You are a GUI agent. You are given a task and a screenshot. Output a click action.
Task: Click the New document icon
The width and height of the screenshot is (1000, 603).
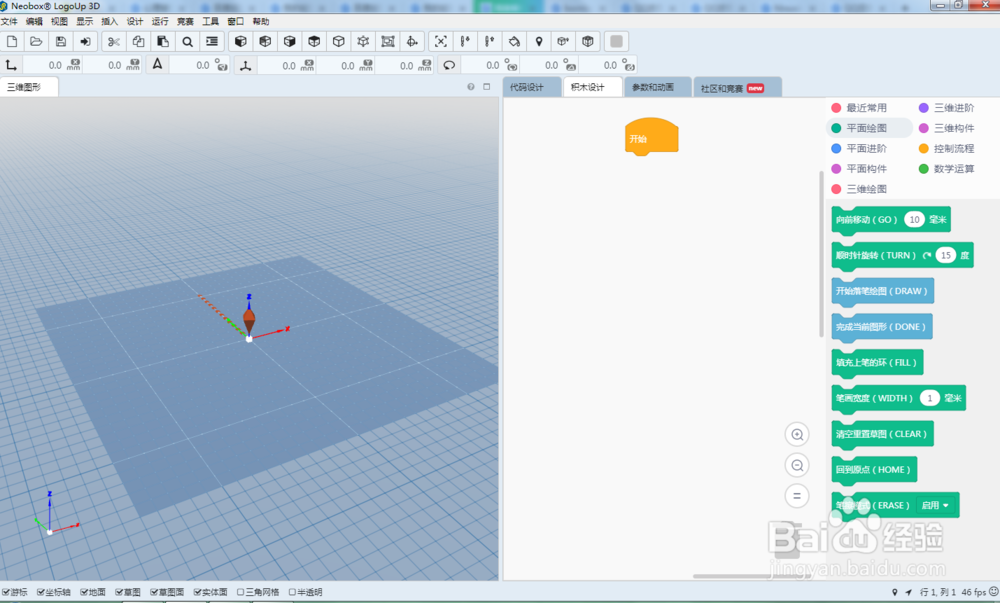[13, 41]
